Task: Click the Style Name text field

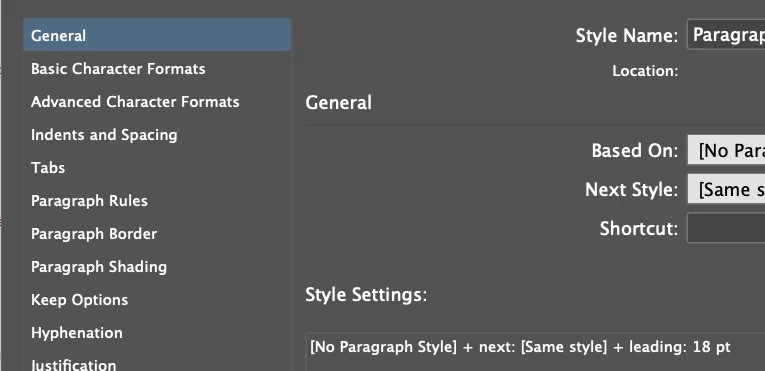Action: tap(726, 35)
